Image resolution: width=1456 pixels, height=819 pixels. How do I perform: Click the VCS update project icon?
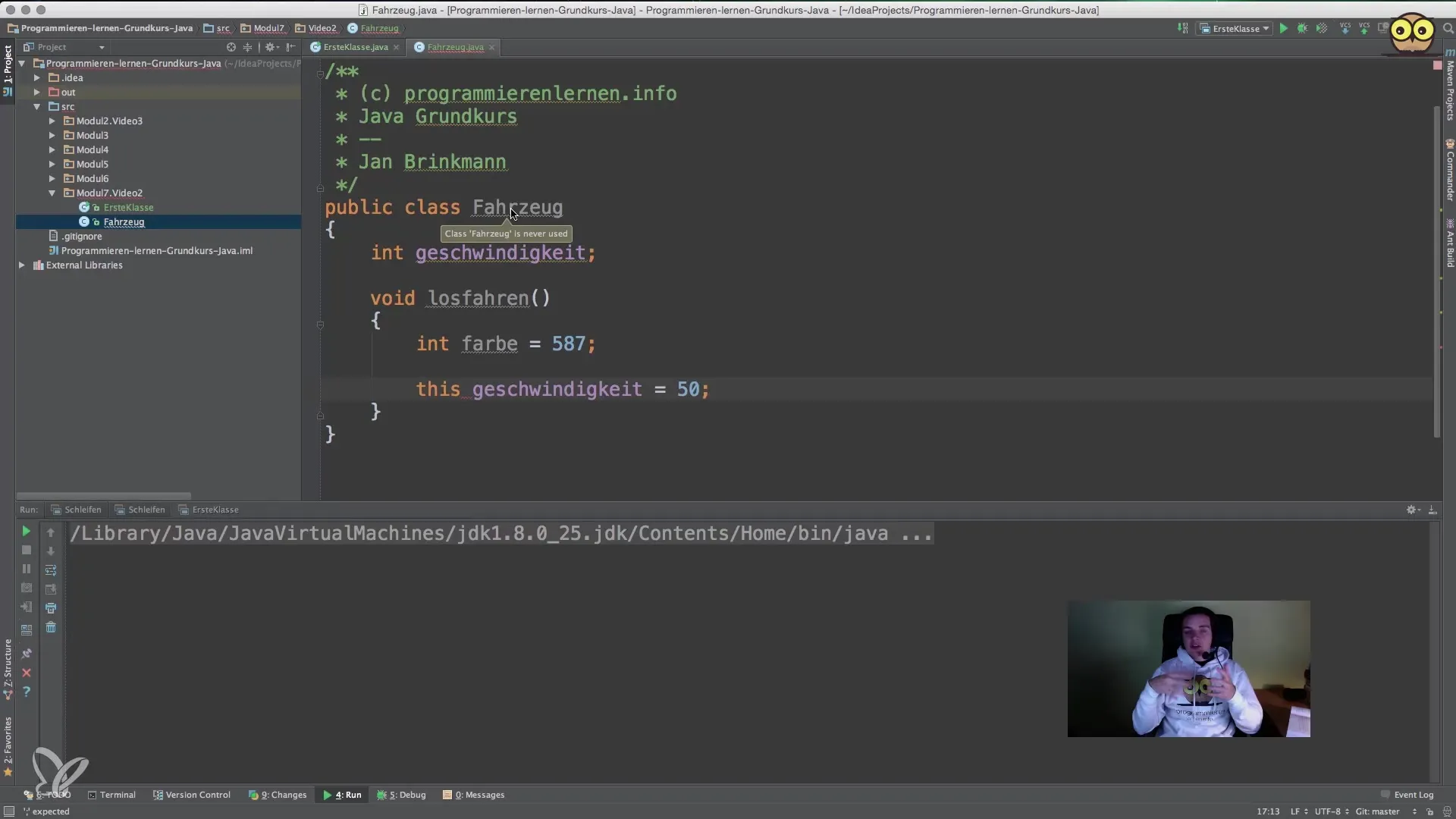[x=1345, y=28]
